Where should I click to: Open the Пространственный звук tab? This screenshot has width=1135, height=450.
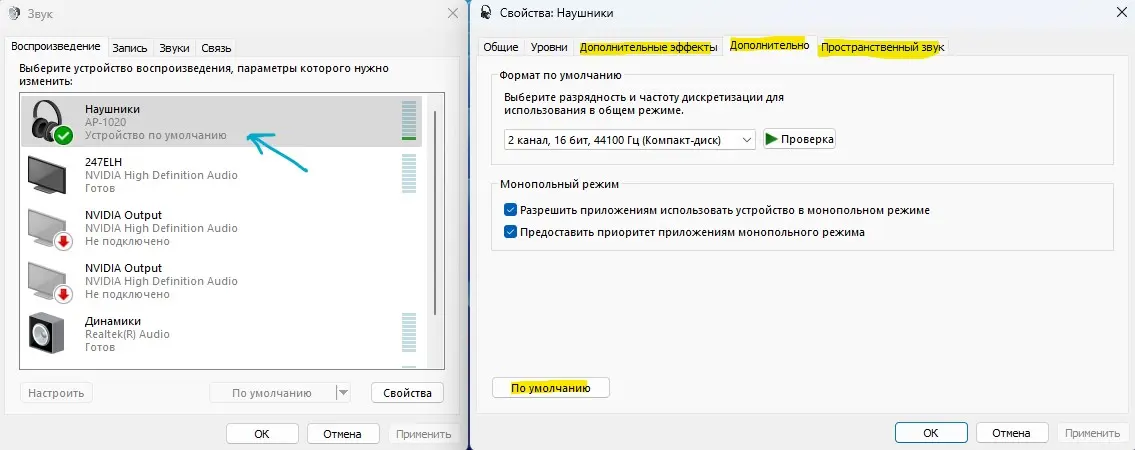point(882,47)
